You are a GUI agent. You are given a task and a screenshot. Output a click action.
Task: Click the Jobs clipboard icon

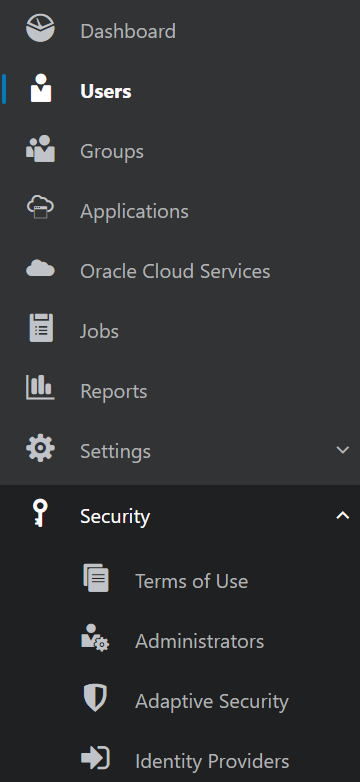click(41, 328)
